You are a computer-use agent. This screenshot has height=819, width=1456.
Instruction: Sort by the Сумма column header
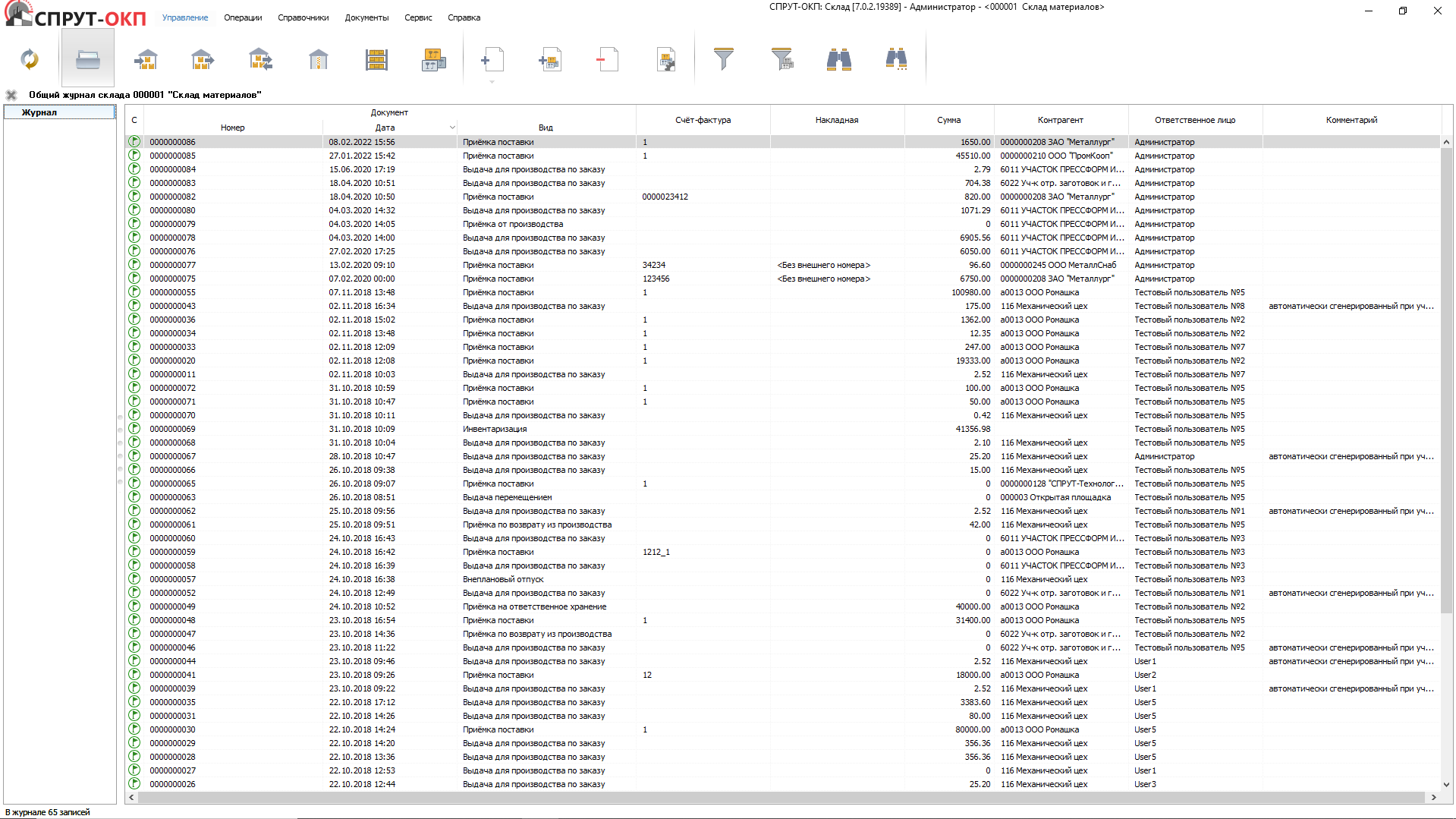pyautogui.click(x=948, y=120)
